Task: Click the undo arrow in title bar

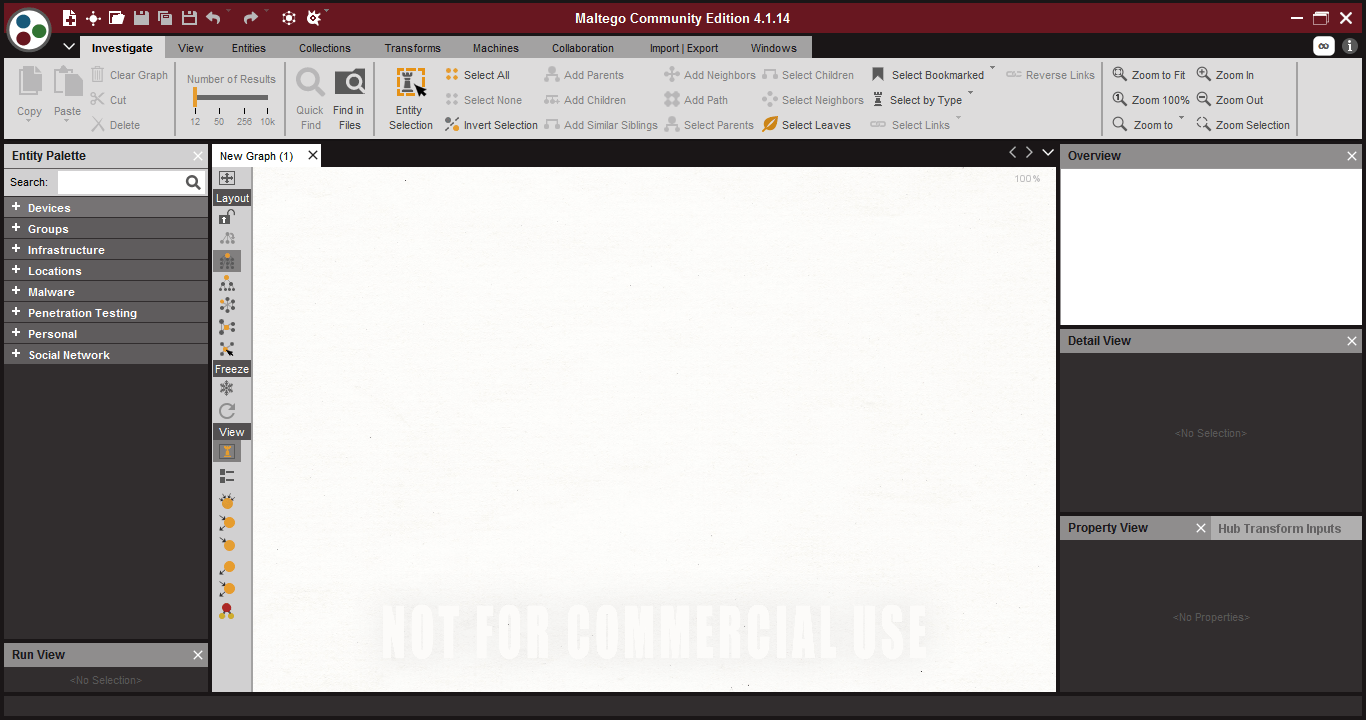Action: coord(213,18)
